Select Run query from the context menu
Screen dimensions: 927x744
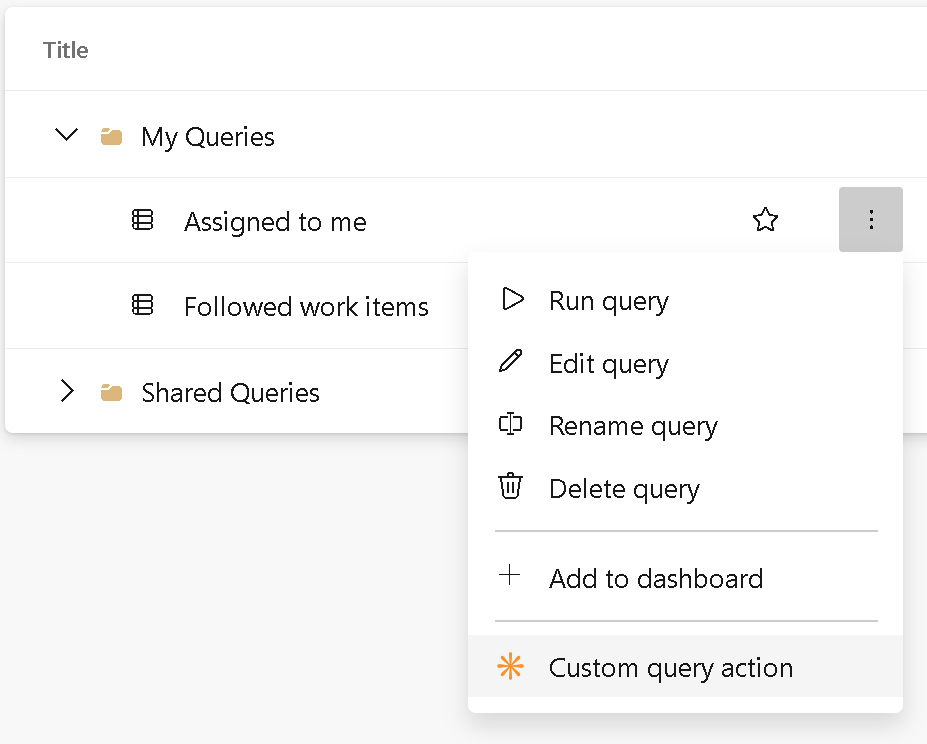[608, 300]
